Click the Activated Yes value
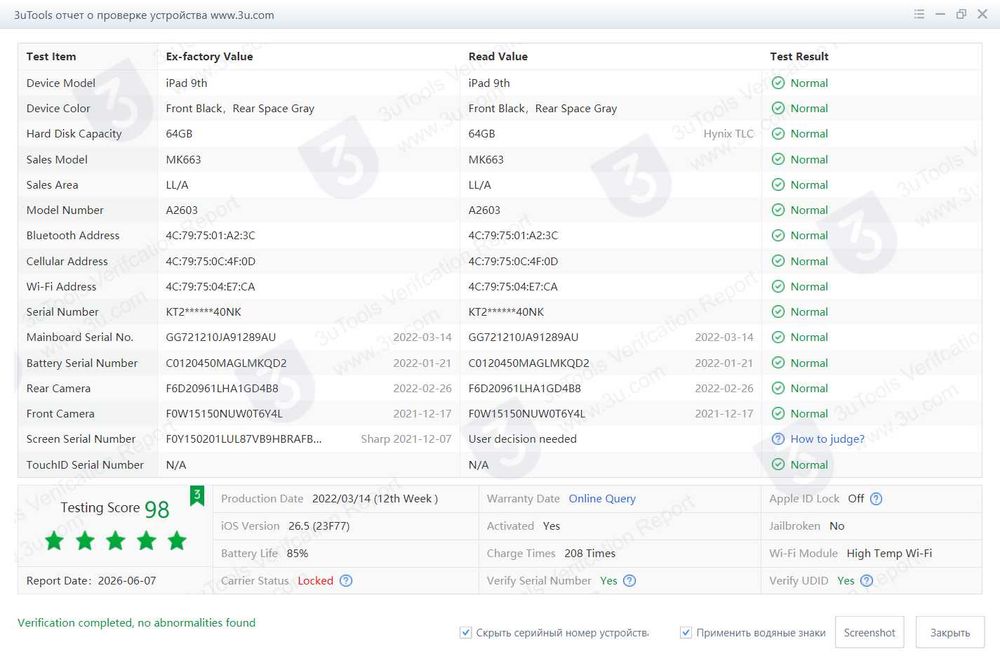 551,526
